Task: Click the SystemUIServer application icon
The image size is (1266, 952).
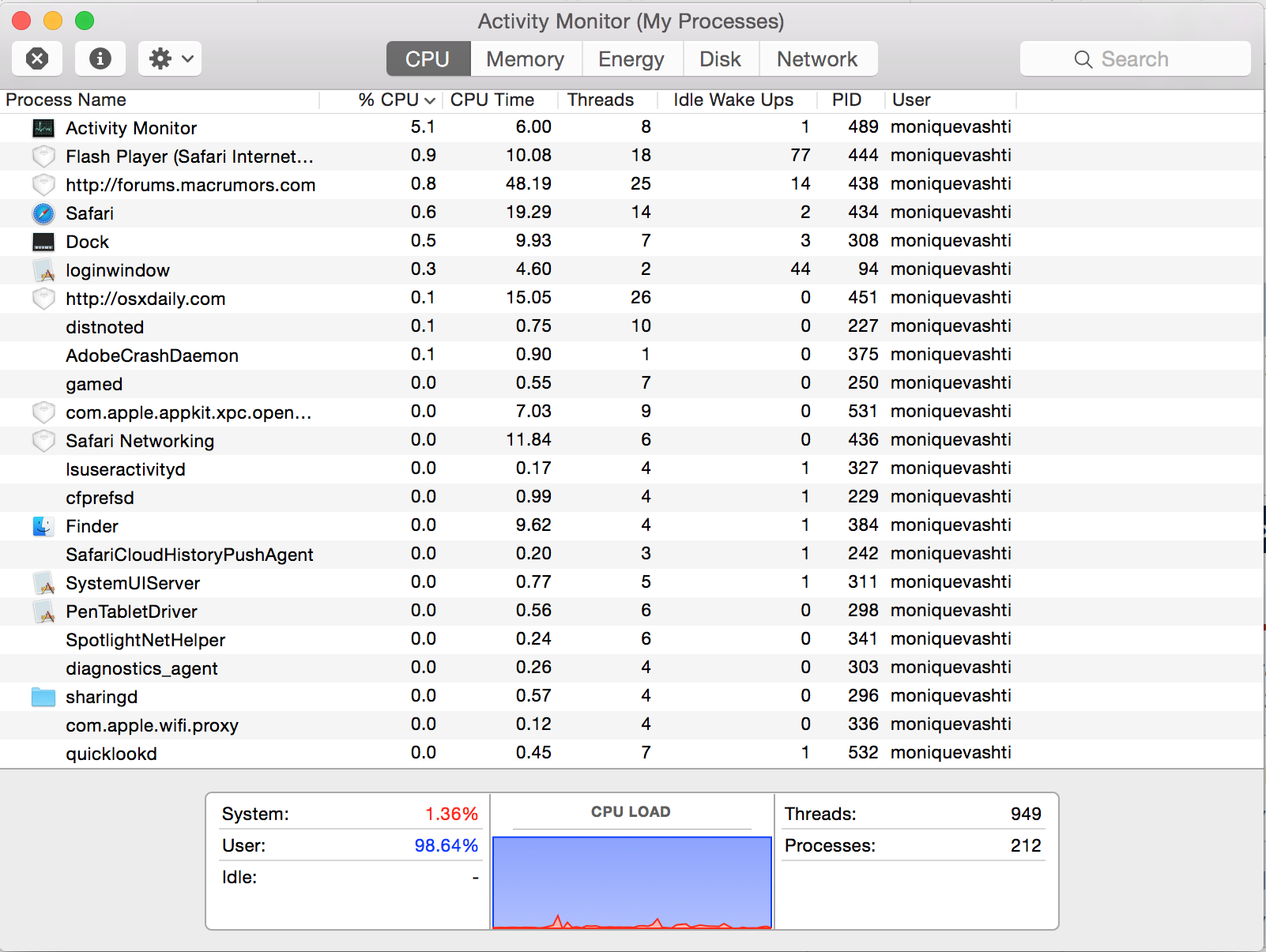Action: [43, 583]
